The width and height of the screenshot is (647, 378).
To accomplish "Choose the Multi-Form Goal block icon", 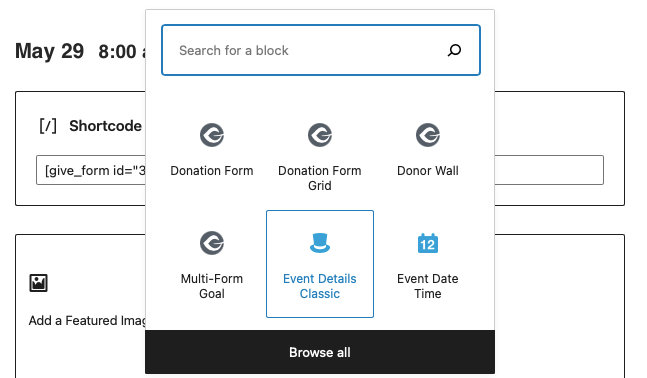I will click(x=212, y=243).
